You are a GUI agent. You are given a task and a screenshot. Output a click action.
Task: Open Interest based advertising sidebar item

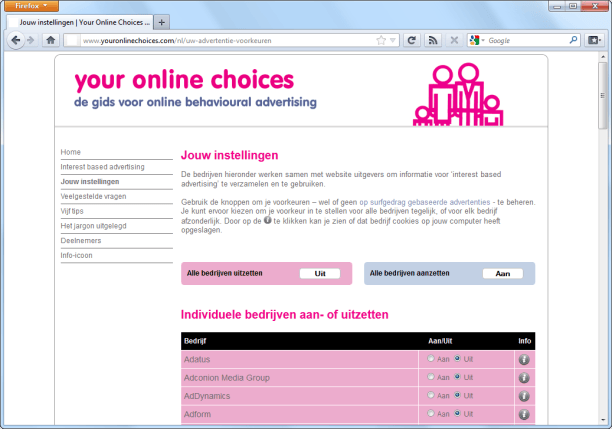point(102,167)
